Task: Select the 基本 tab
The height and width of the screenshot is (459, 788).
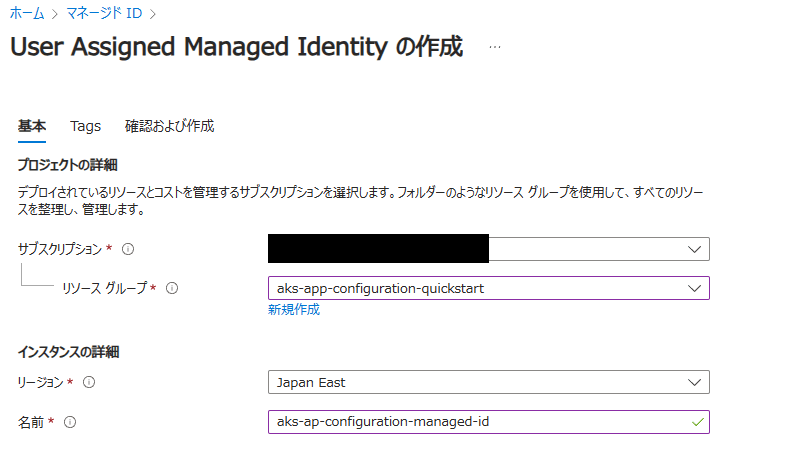Action: coord(32,126)
